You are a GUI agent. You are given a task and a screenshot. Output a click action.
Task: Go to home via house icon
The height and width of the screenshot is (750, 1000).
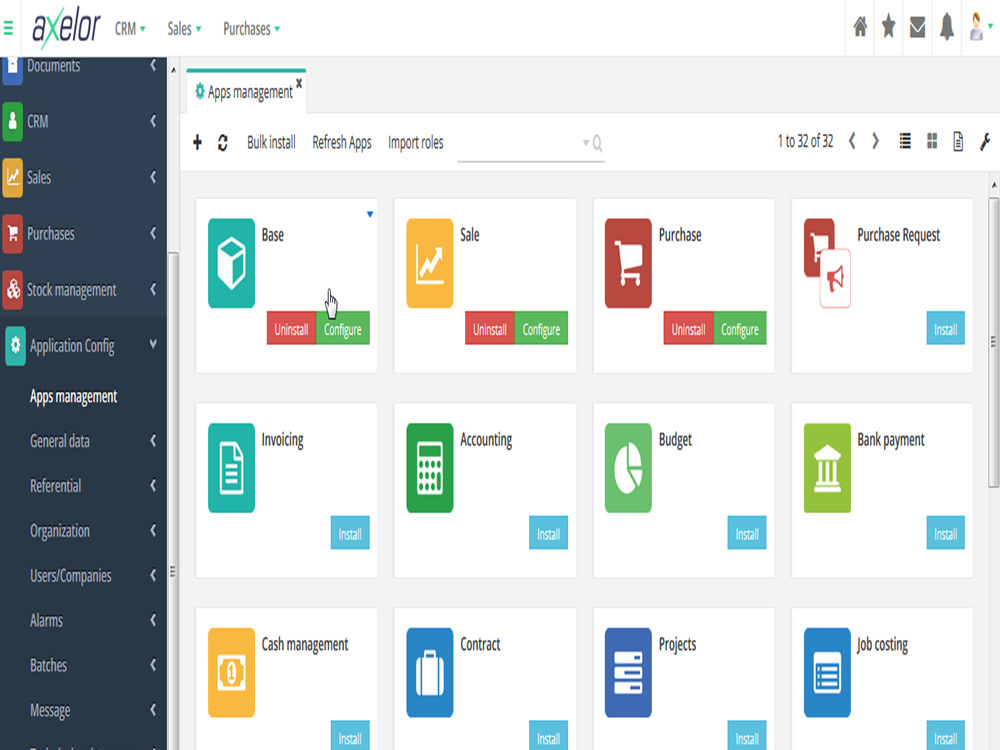tap(860, 27)
